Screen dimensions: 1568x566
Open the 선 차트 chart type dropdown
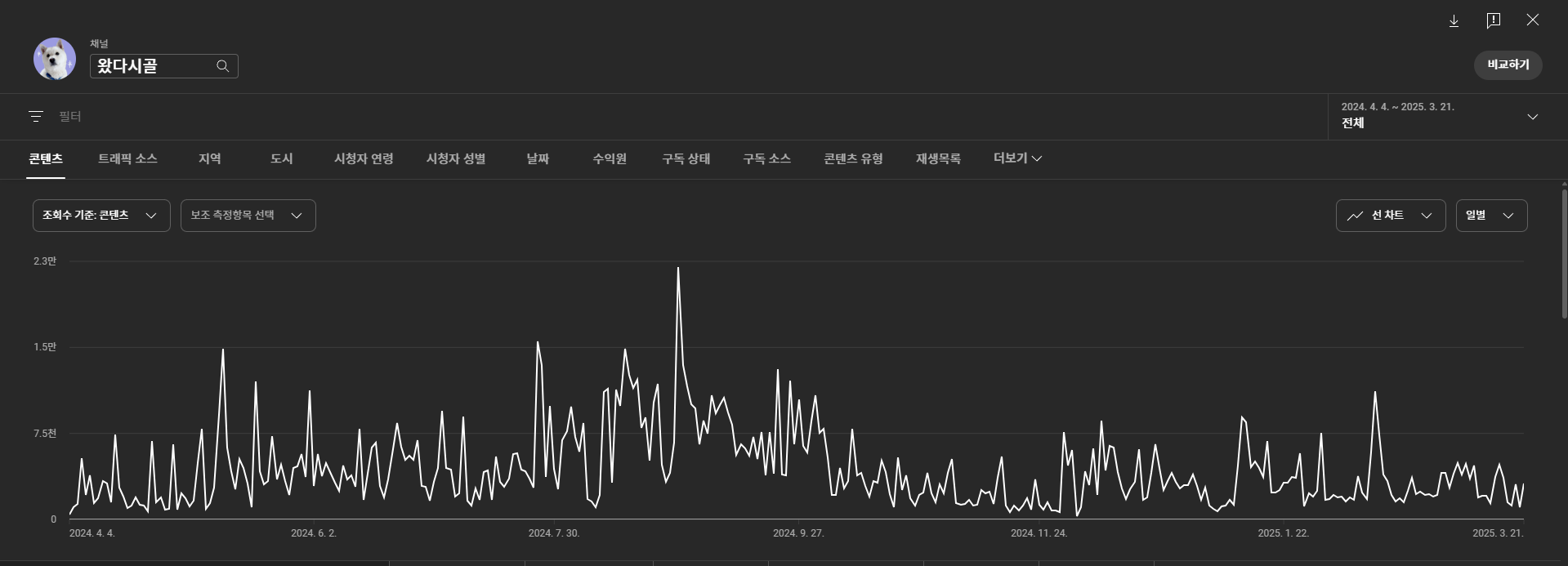[x=1391, y=216]
